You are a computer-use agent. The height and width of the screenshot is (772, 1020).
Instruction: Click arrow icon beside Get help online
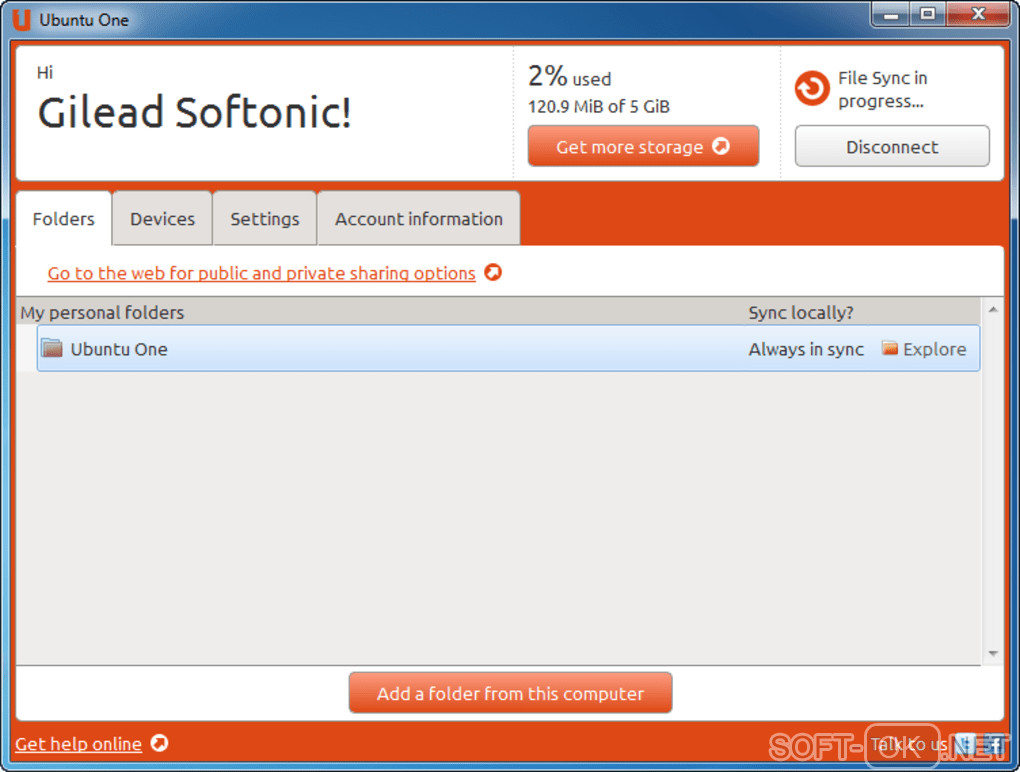click(159, 743)
